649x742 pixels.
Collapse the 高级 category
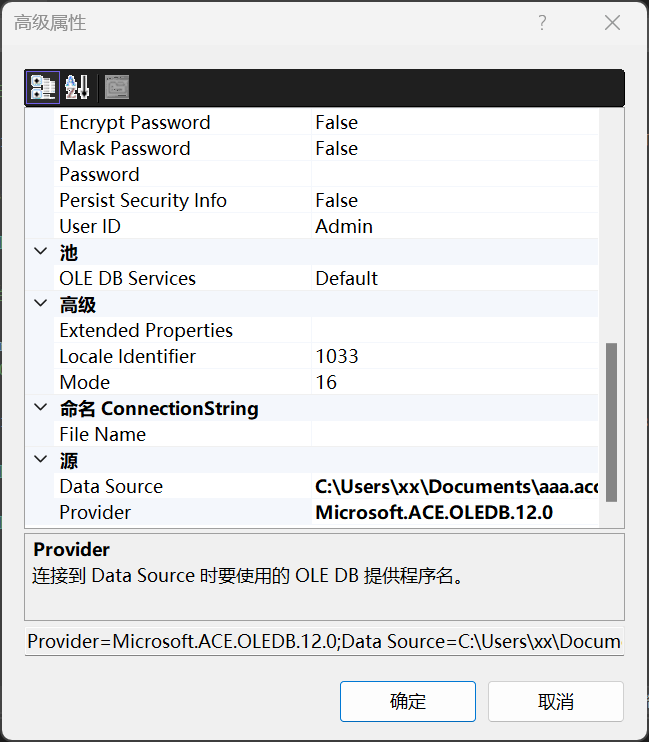click(41, 304)
